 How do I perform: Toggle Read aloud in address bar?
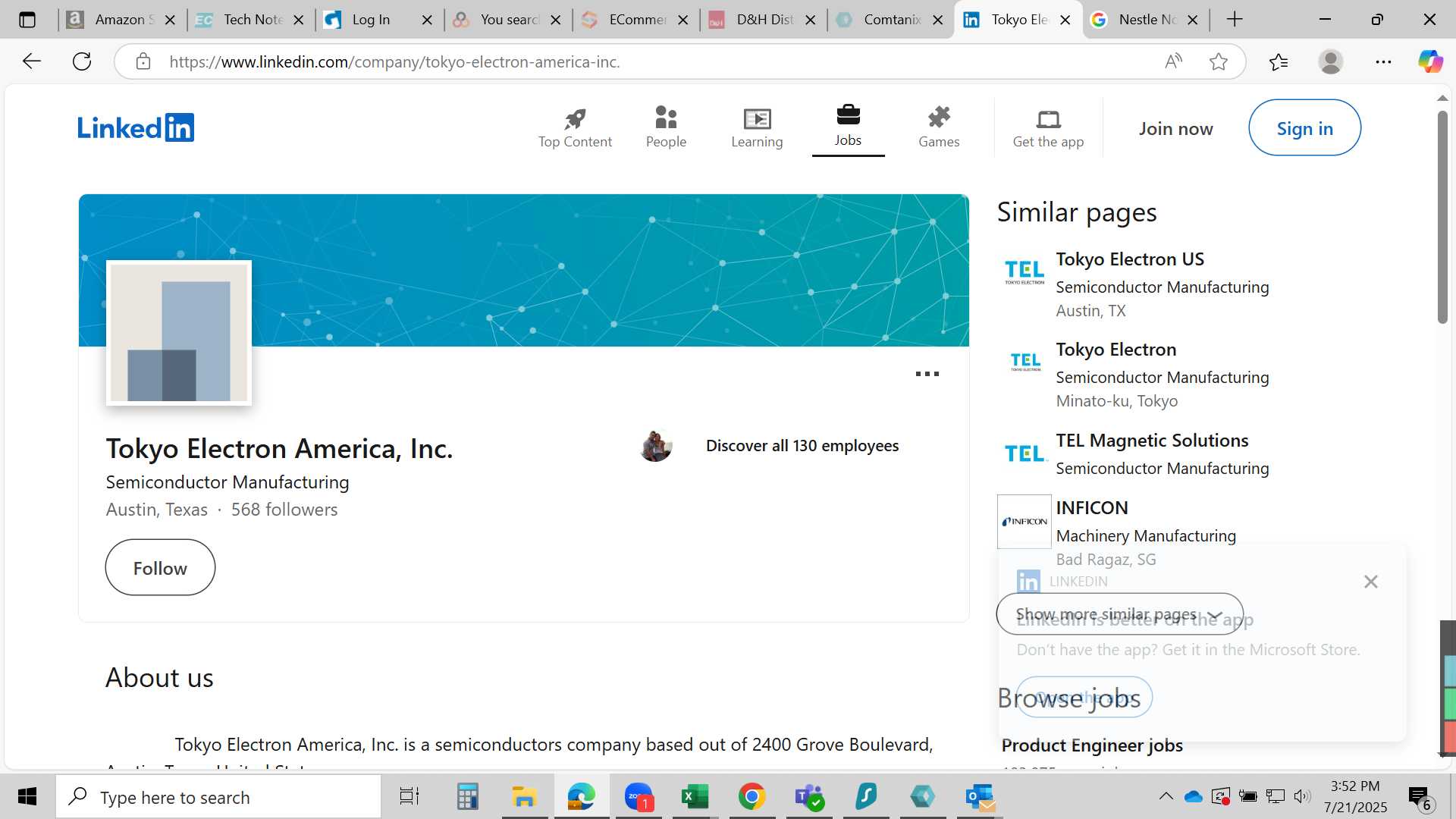(x=1173, y=61)
